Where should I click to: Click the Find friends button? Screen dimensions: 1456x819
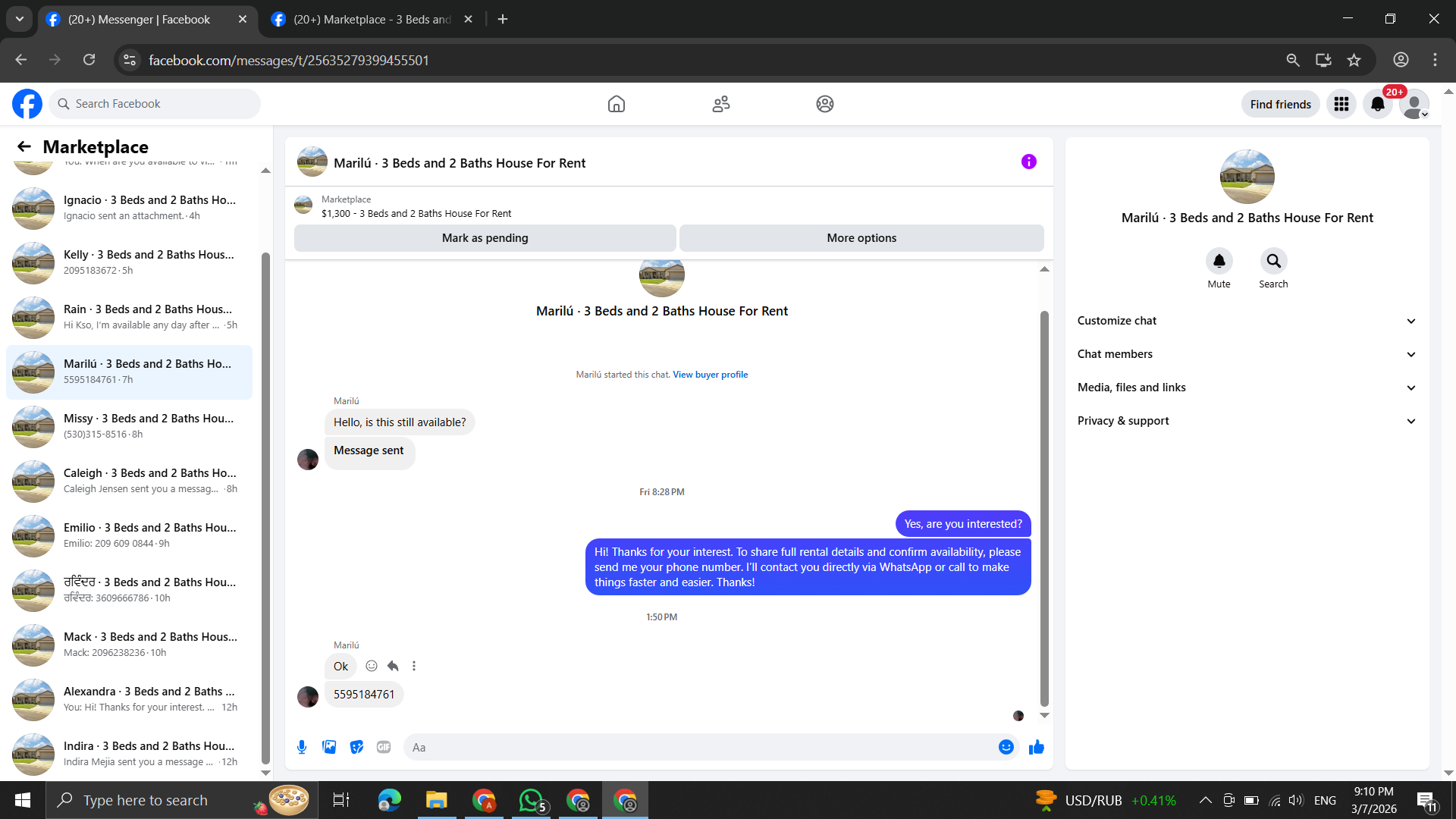1281,104
